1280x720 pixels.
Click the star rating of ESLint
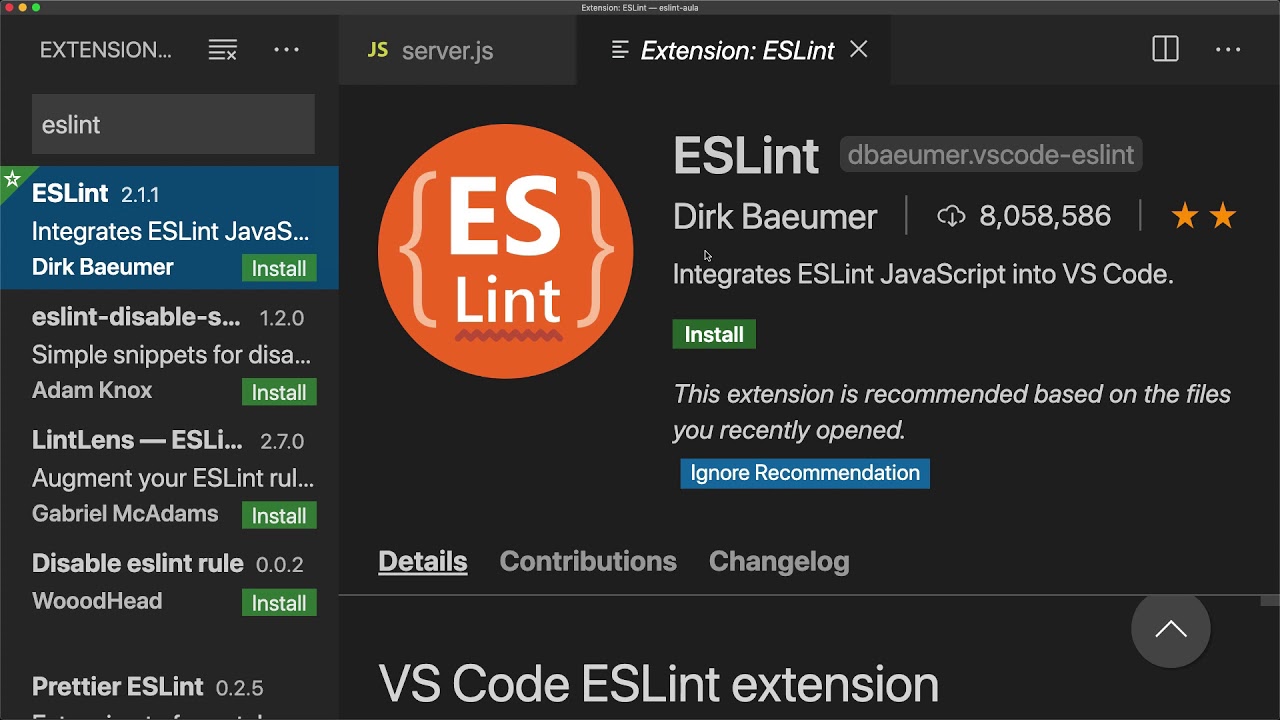[1204, 216]
